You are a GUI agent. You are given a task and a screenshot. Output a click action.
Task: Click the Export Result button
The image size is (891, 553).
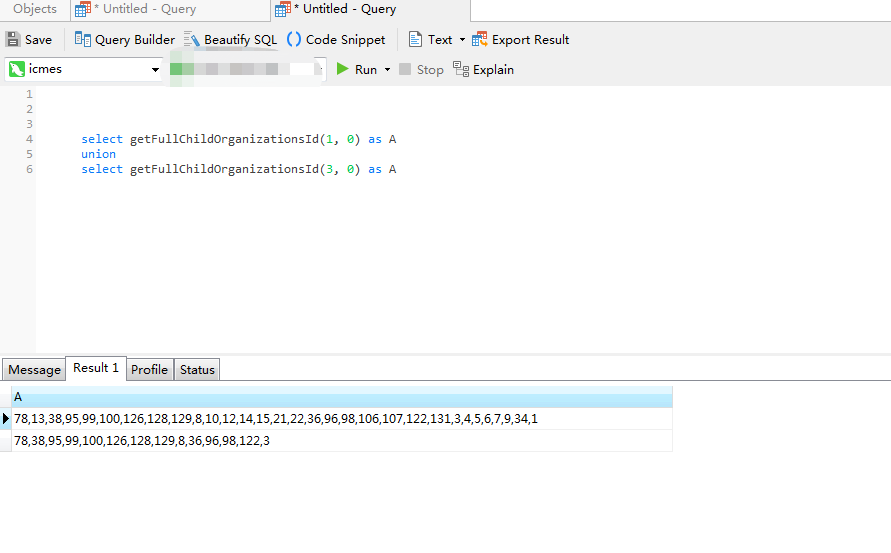521,39
